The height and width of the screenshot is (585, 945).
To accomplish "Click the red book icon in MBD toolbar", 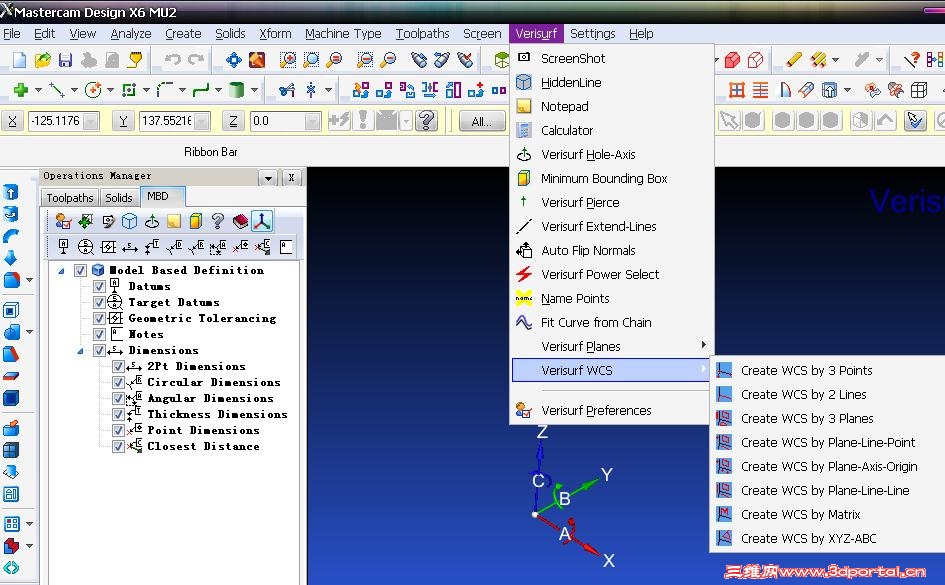I will 240,222.
